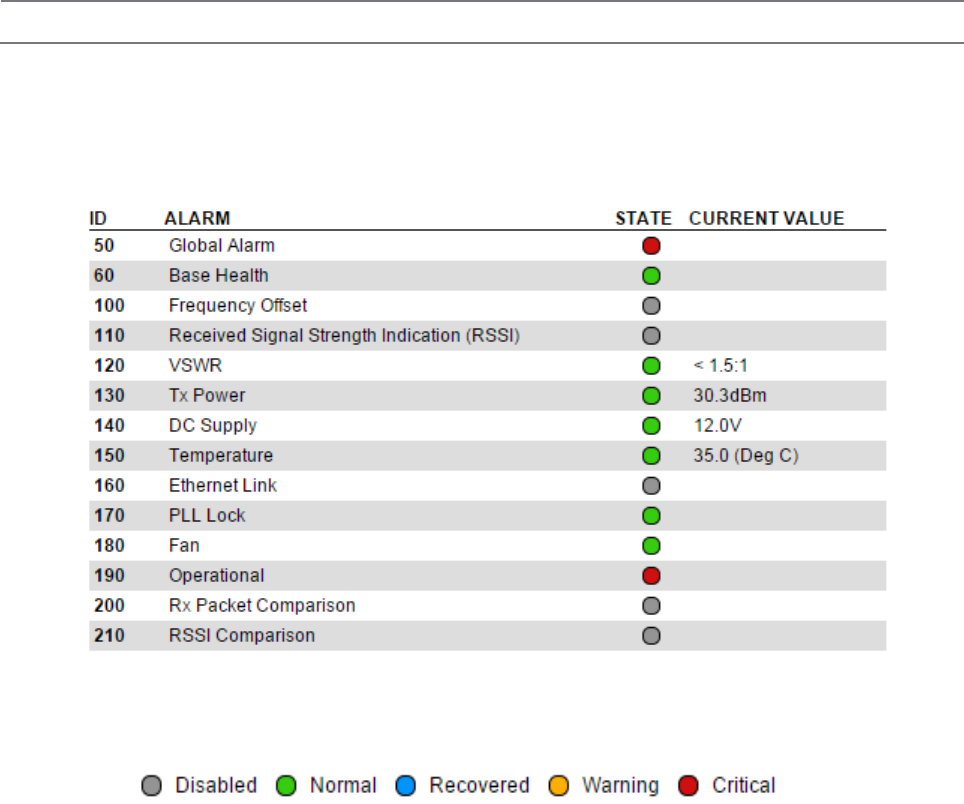Select Received Signal Strength Indication (RSSI) text
This screenshot has height=804, width=964.
344,336
